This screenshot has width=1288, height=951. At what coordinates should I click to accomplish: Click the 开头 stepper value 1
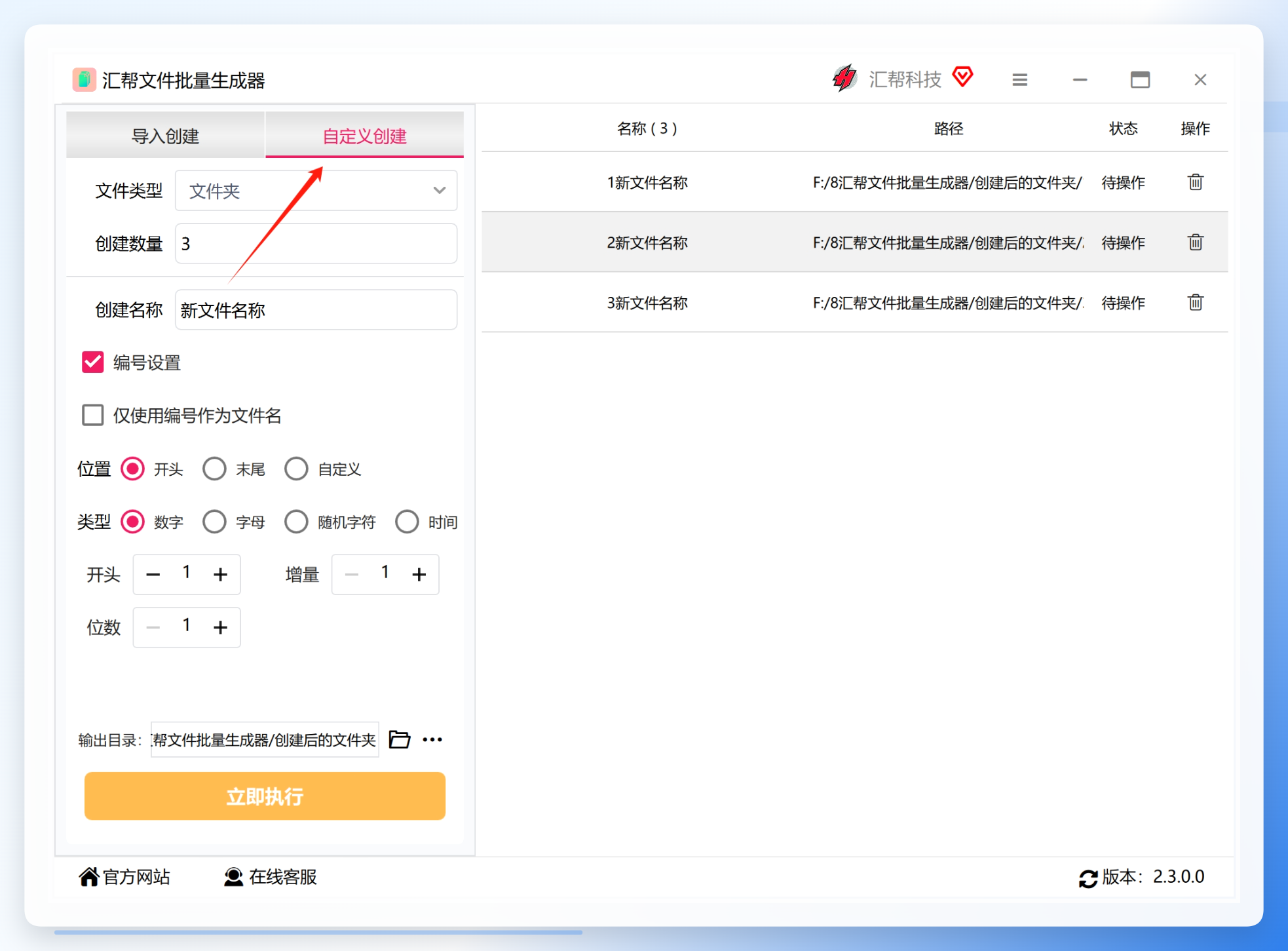click(x=187, y=573)
